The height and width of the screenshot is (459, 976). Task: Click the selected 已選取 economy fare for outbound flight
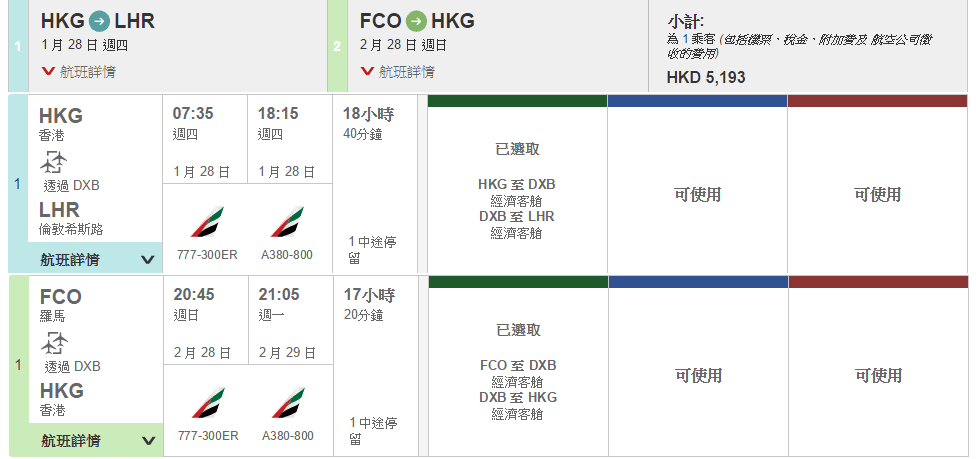(517, 190)
